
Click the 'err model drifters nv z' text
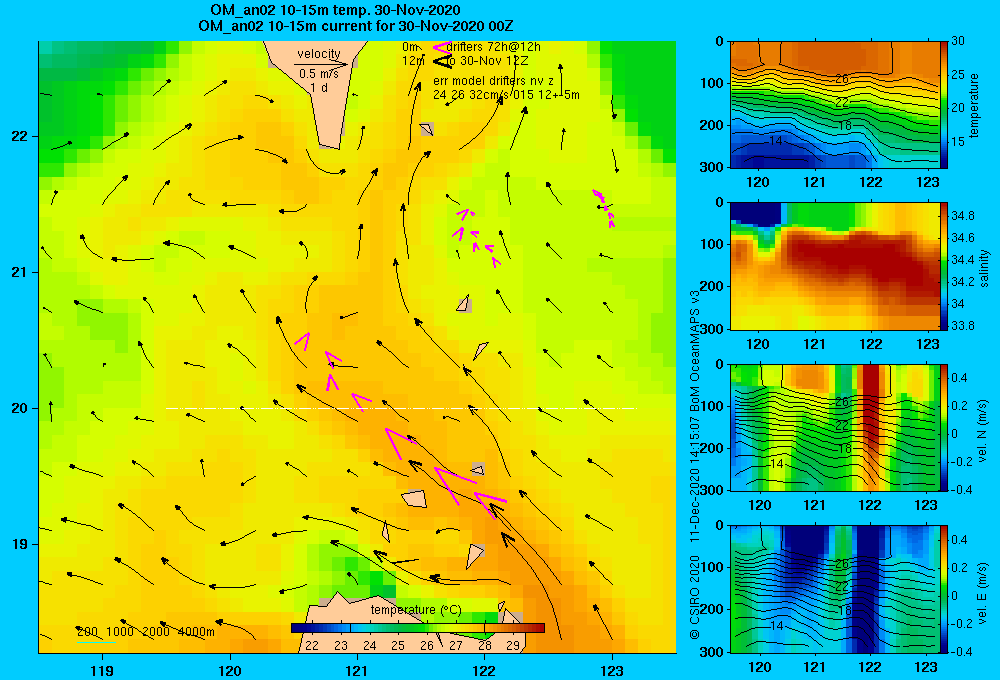click(494, 81)
